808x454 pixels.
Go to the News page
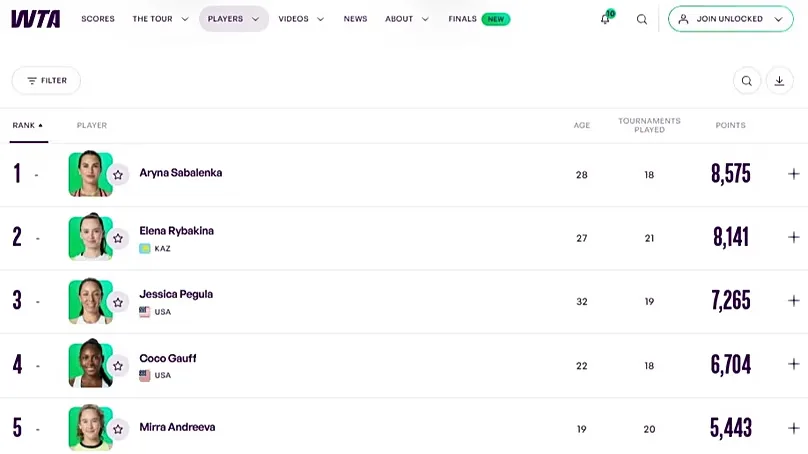point(356,19)
